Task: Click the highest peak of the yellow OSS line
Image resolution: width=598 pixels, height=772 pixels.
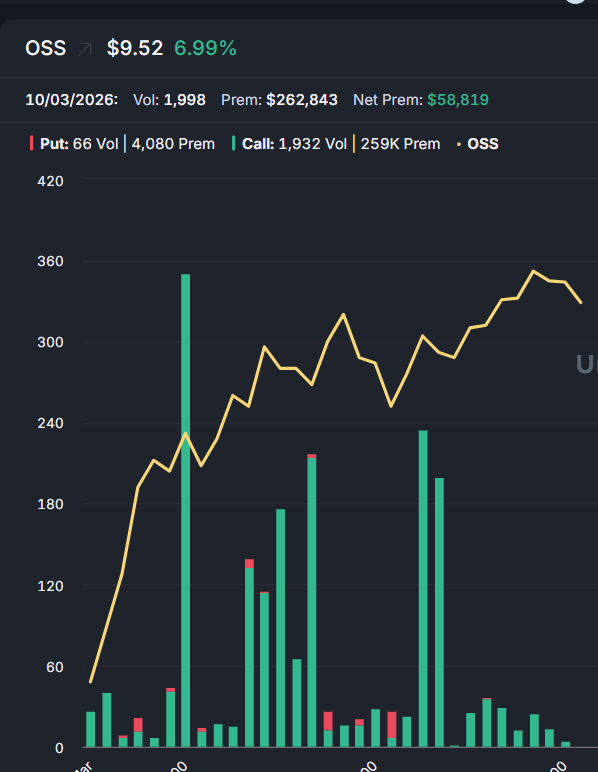Action: coord(533,271)
